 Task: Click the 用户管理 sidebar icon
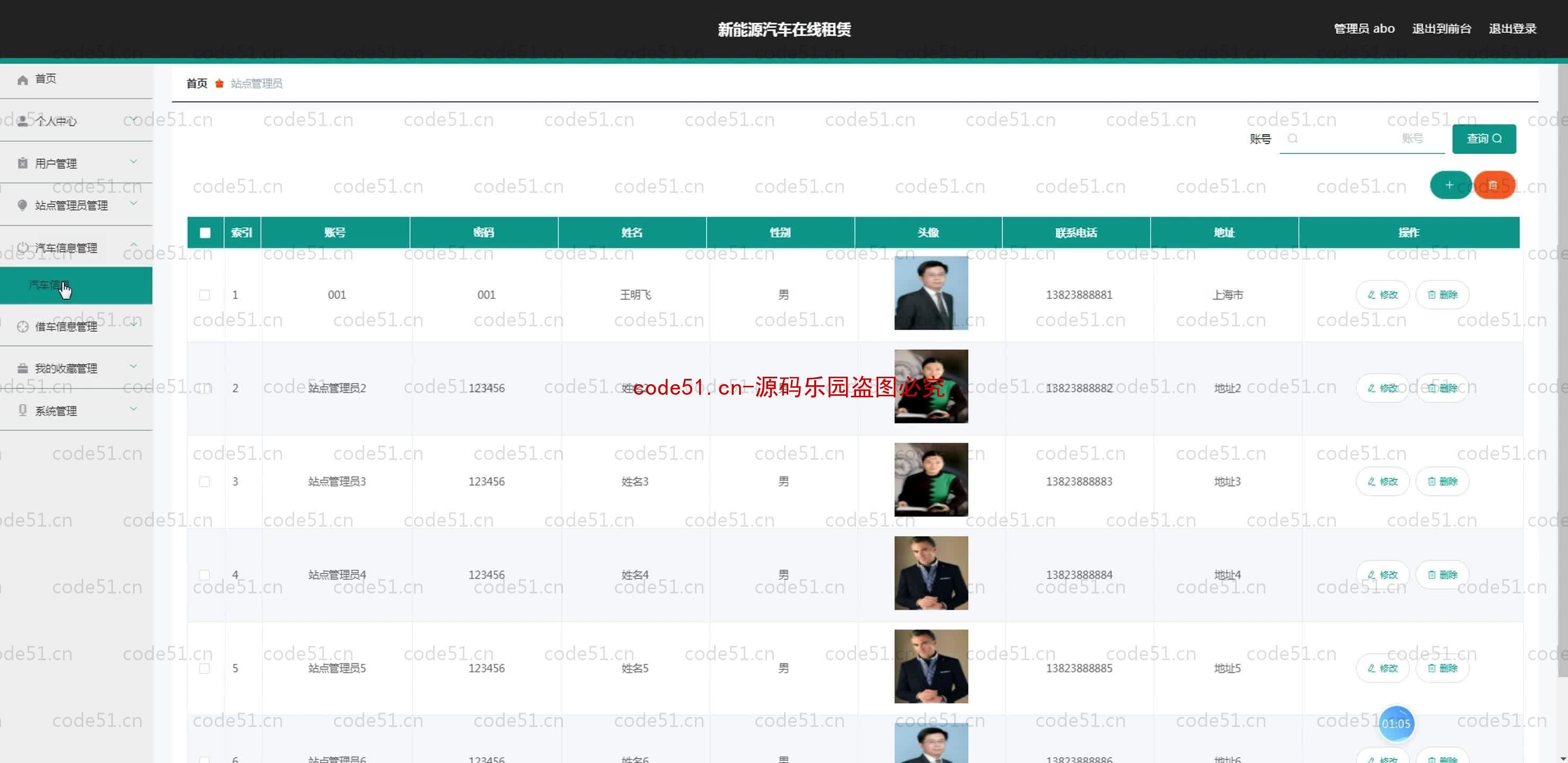pyautogui.click(x=22, y=163)
